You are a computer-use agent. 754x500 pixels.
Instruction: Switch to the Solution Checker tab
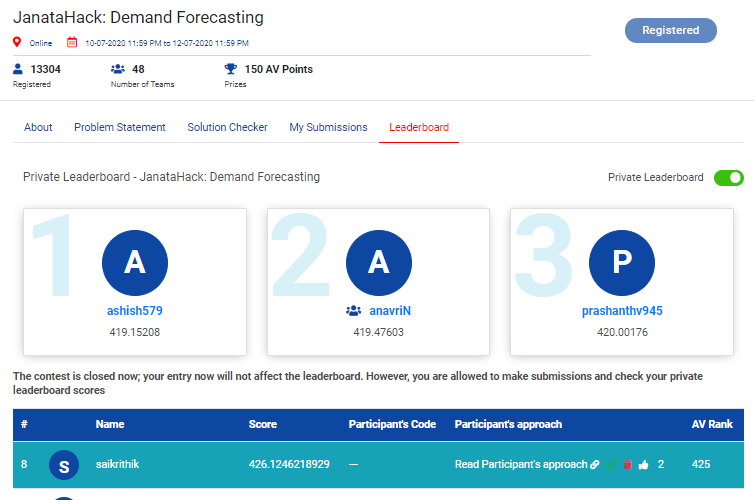tap(227, 127)
